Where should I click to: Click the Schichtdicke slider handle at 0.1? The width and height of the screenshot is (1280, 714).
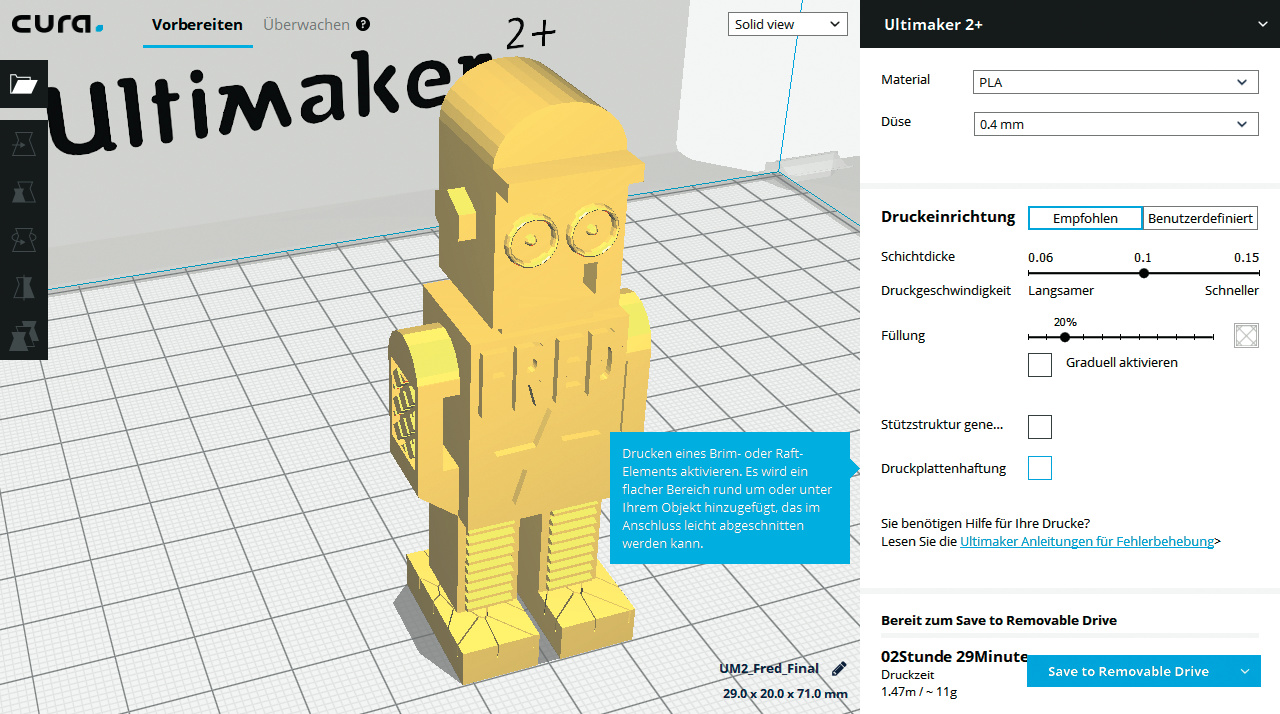tap(1144, 273)
